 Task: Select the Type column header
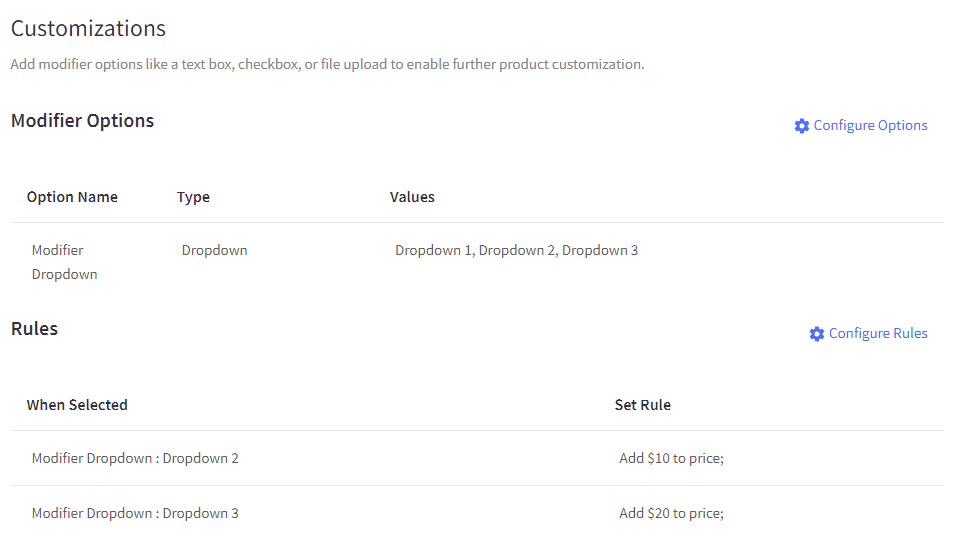point(193,197)
